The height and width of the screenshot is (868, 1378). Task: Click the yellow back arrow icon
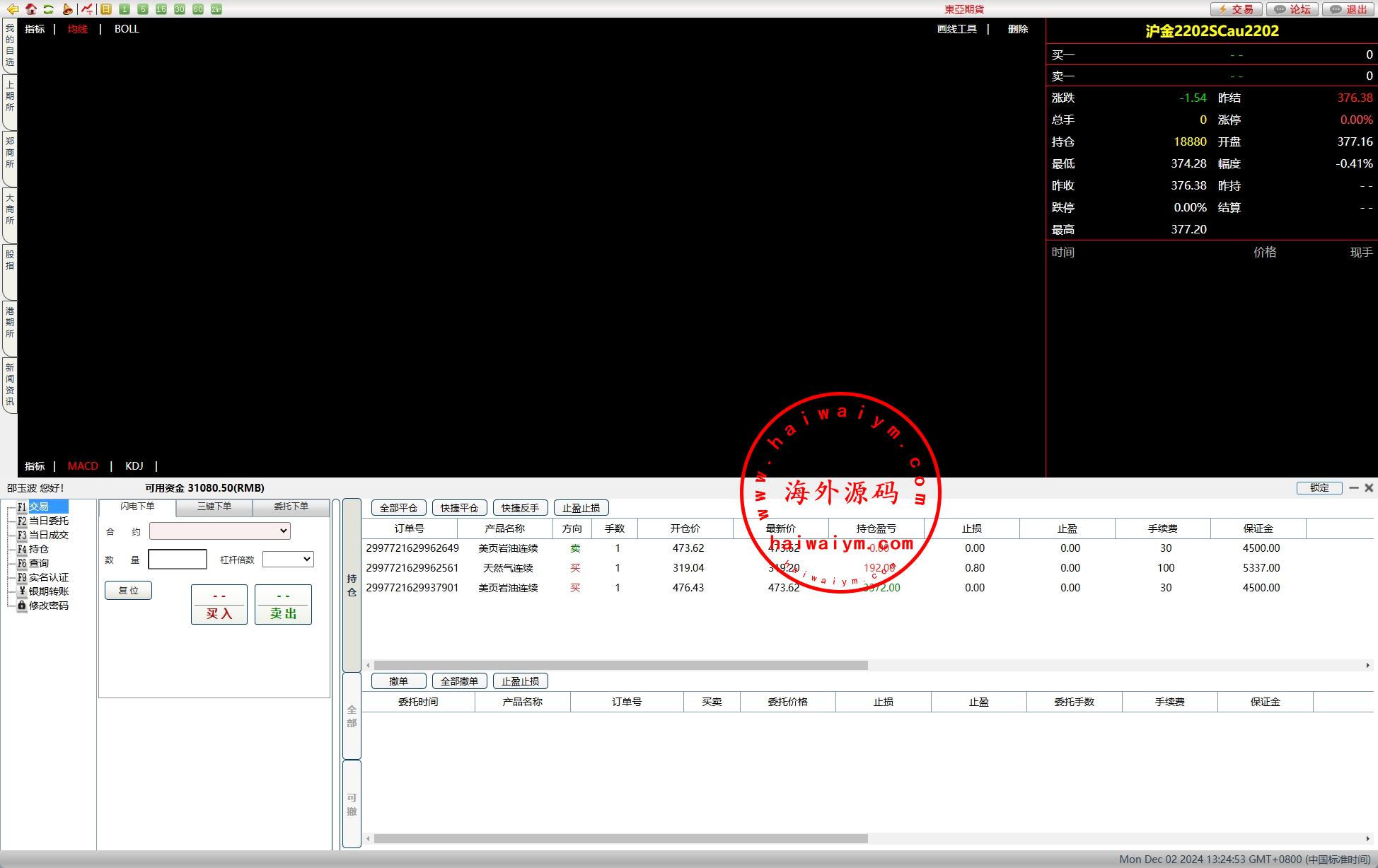[13, 9]
